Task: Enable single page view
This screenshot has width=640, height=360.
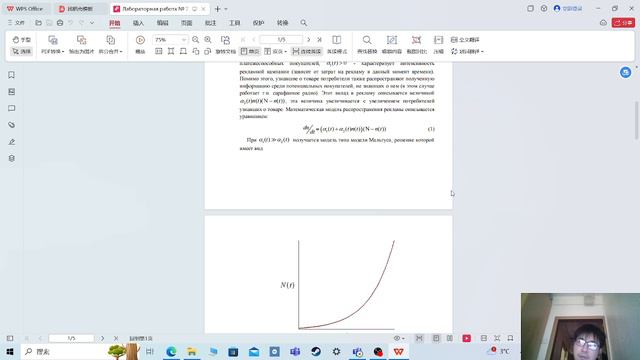Action: click(x=250, y=51)
